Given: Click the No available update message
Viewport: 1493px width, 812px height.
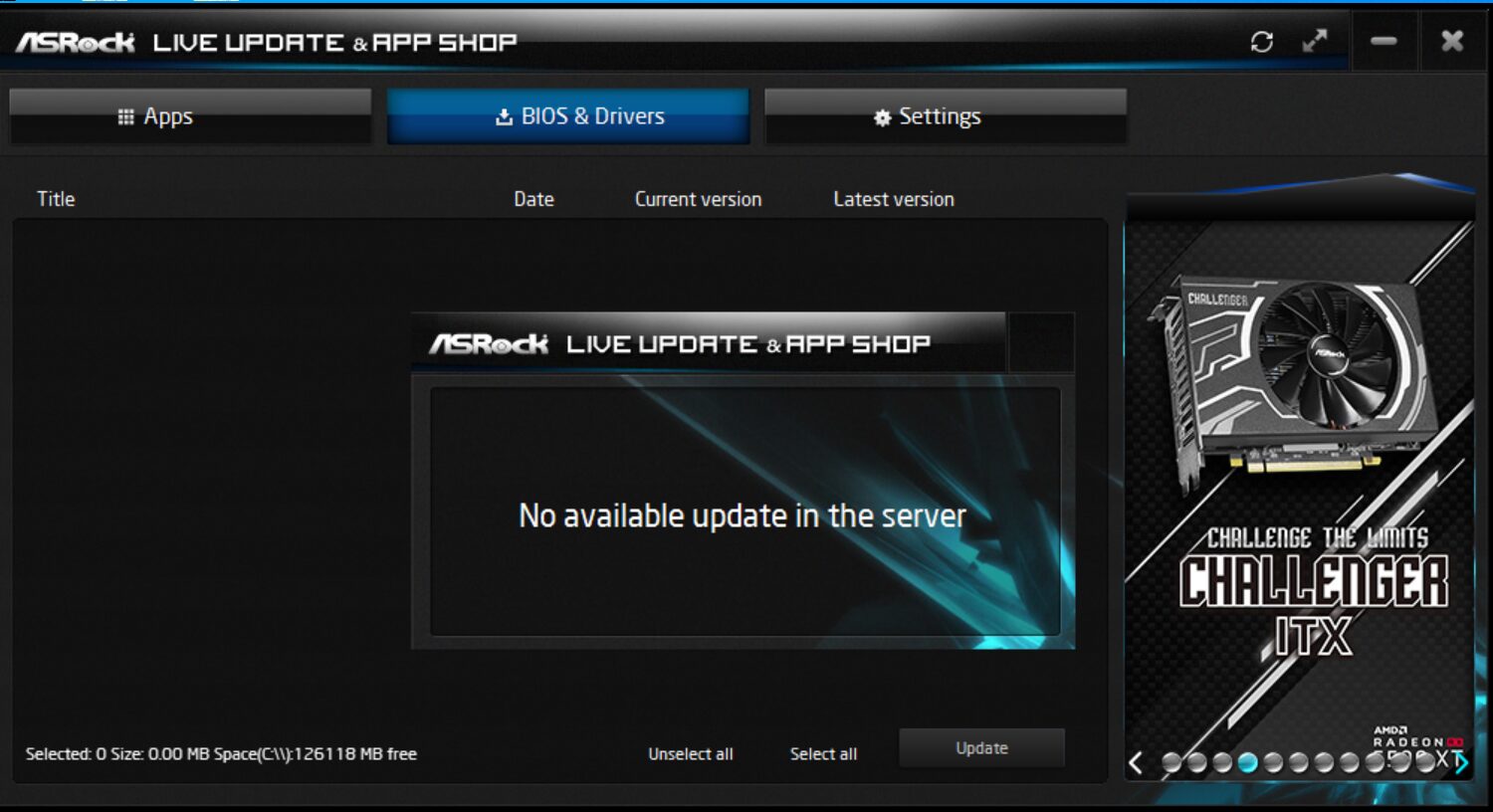Looking at the screenshot, I should [x=743, y=515].
